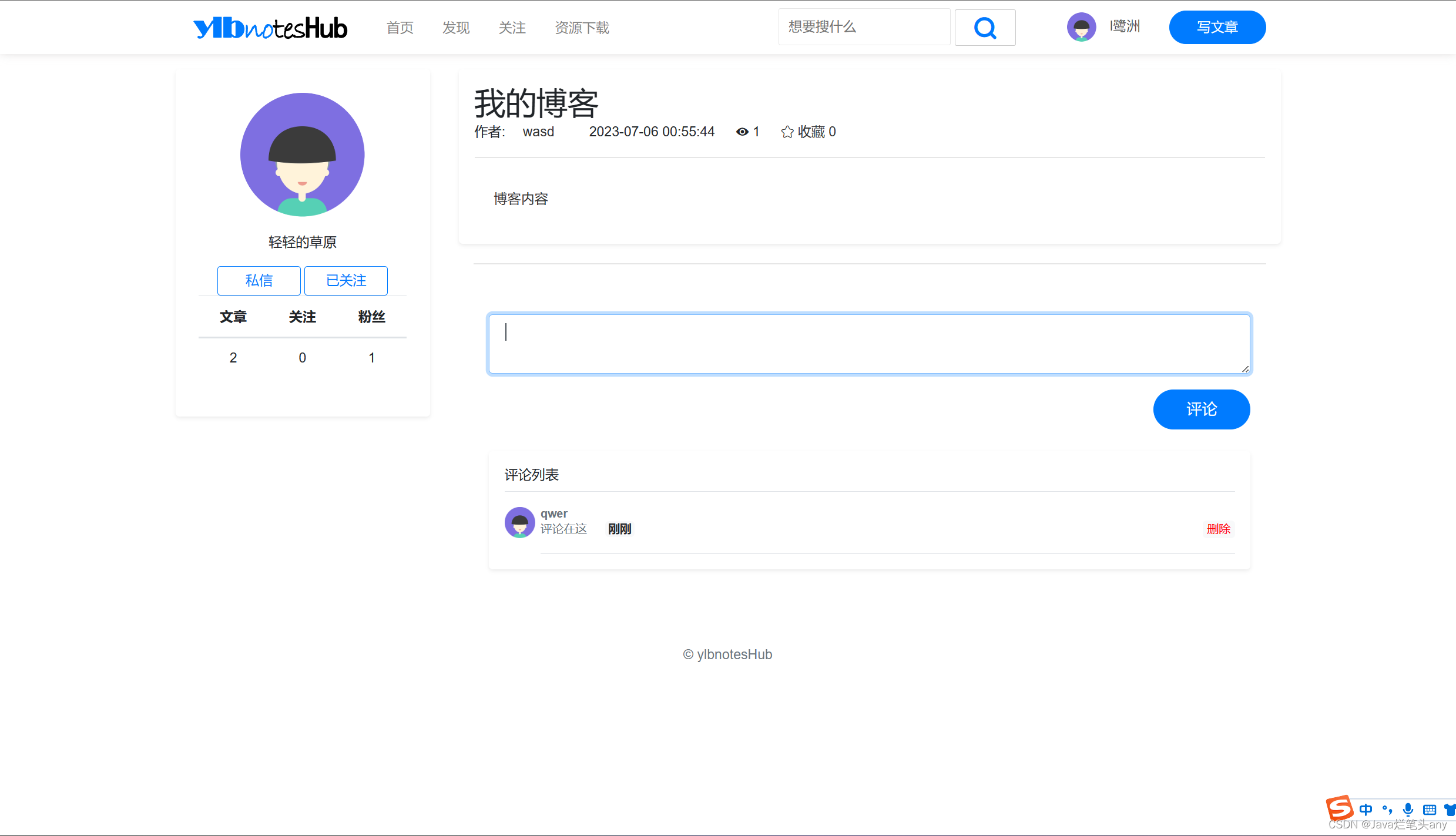Click the author's large profile avatar
The image size is (1456, 836).
click(x=302, y=155)
